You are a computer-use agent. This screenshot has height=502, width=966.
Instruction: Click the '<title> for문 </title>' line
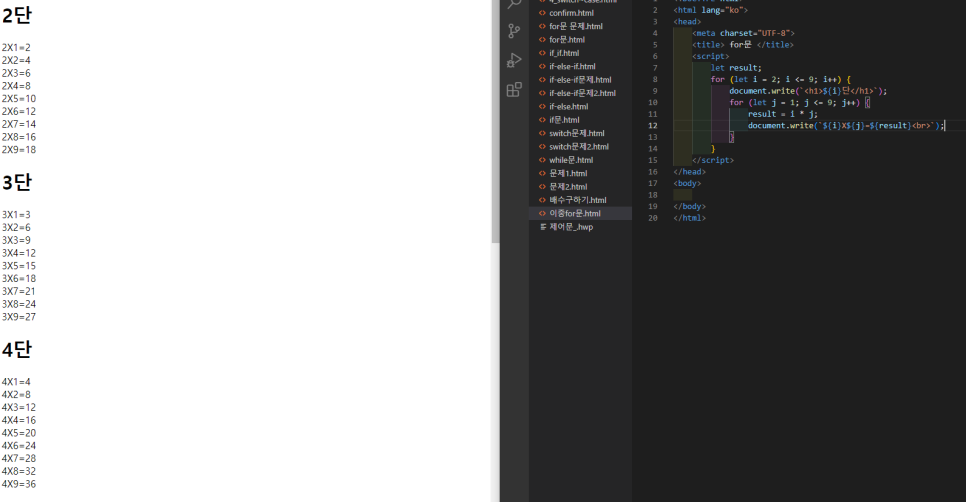(x=742, y=45)
